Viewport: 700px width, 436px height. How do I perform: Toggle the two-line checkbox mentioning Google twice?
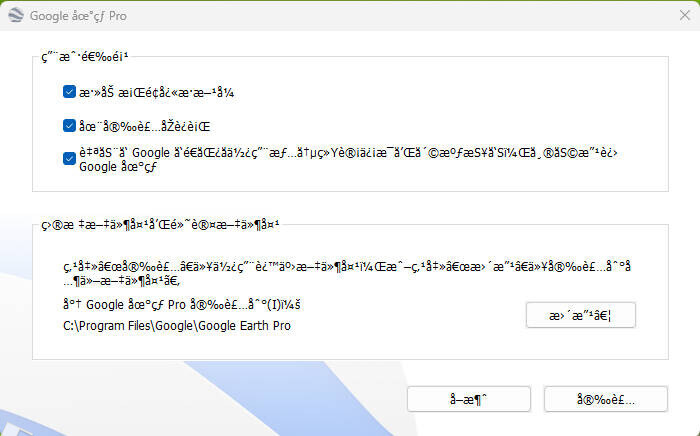point(69,159)
